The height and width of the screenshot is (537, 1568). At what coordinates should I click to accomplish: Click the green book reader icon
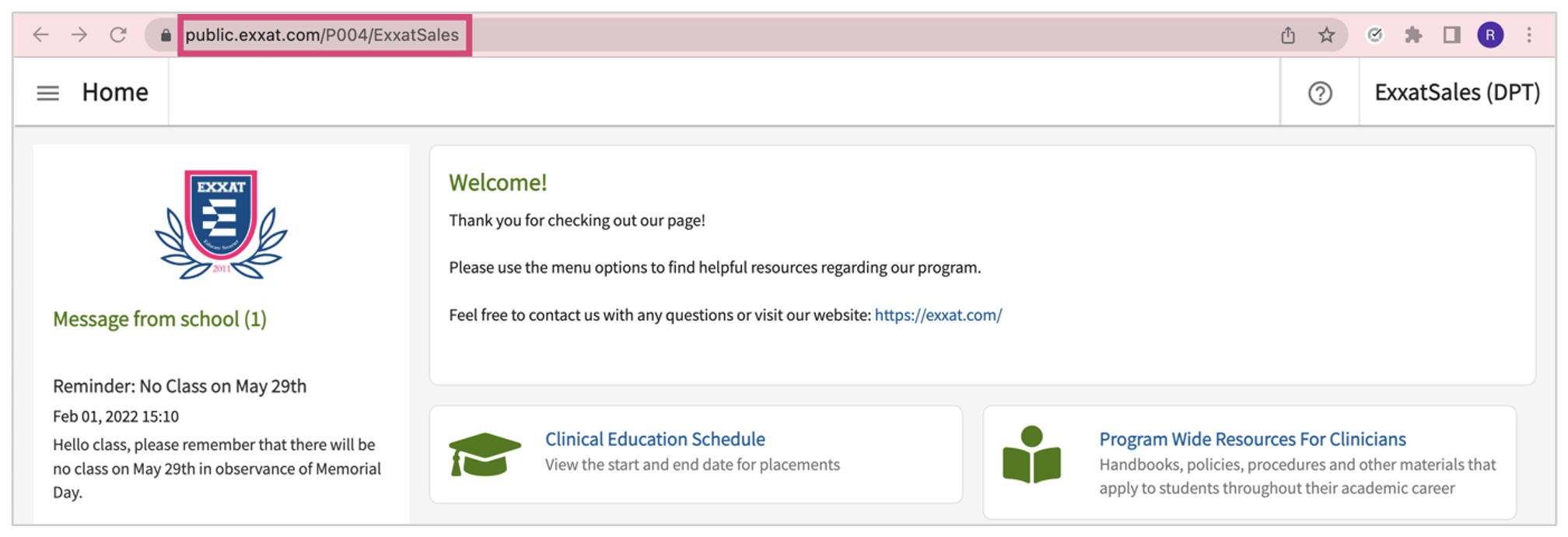pos(1031,455)
